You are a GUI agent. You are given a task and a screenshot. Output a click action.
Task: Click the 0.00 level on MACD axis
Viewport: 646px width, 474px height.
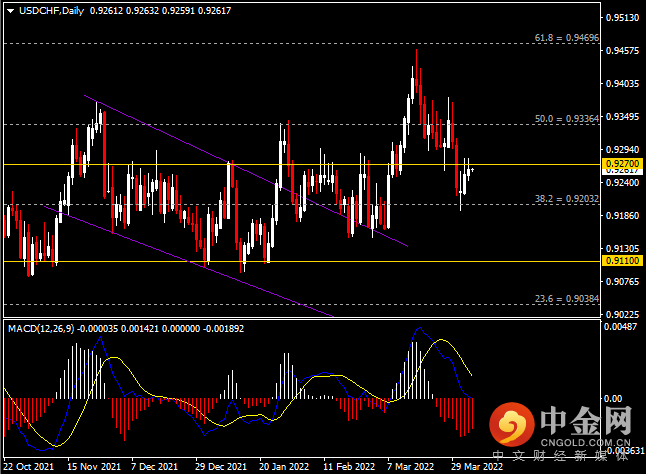[612, 398]
